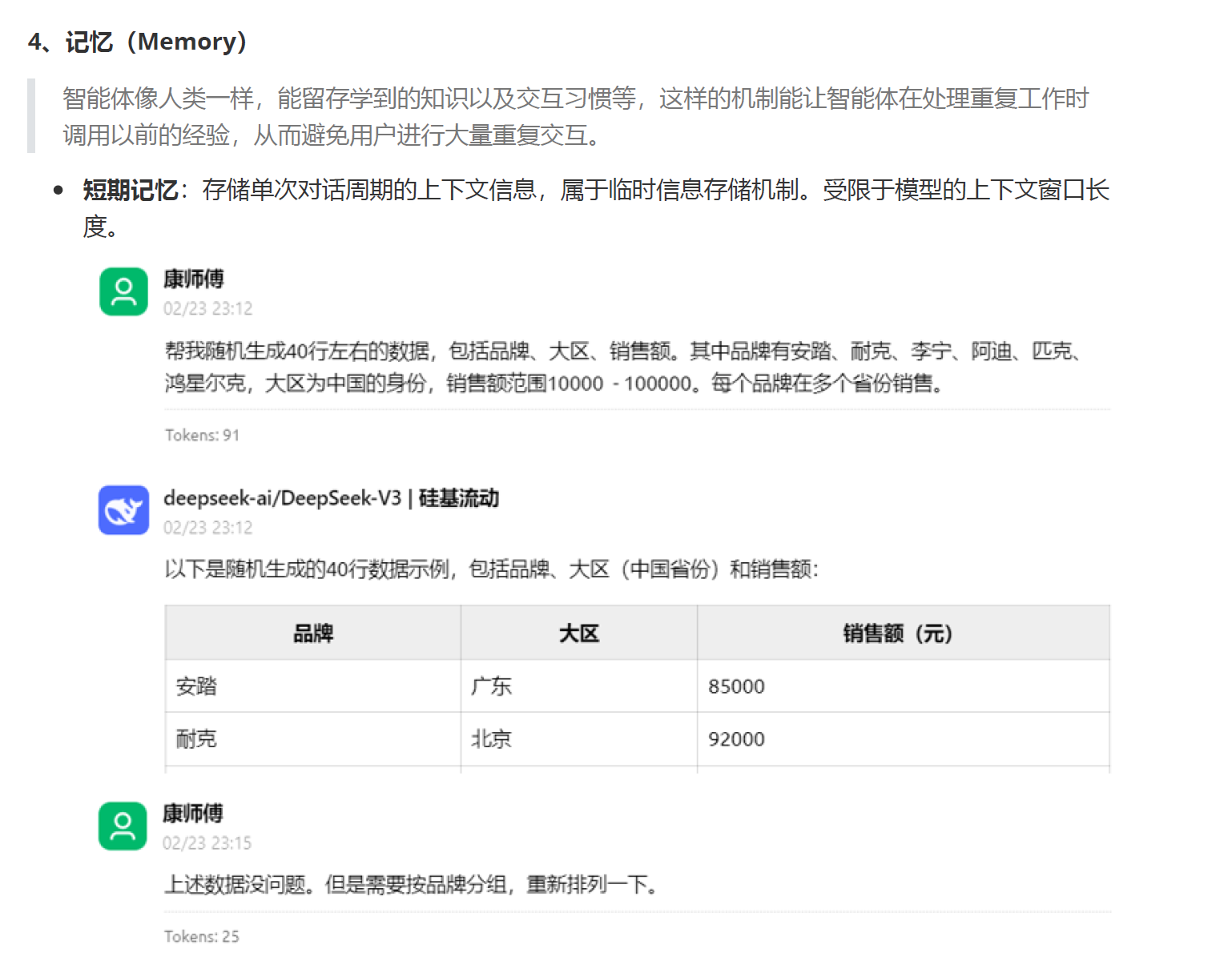Click the username "康师傅" above timestamp 02/23 23:15
The image size is (1232, 969).
point(193,813)
